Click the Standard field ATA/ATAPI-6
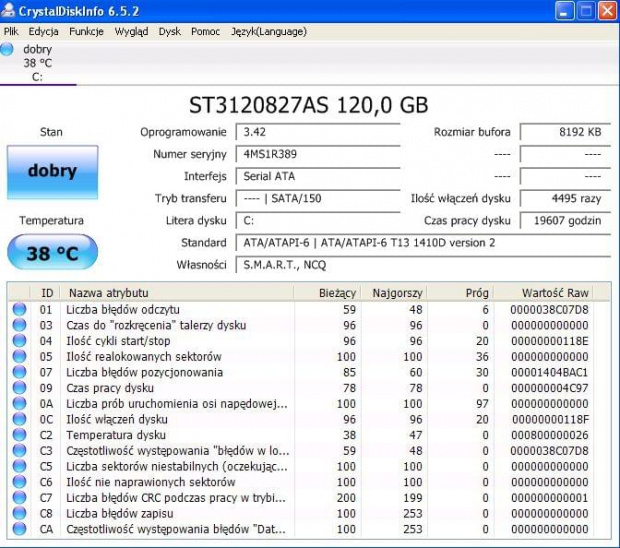 click(x=423, y=243)
